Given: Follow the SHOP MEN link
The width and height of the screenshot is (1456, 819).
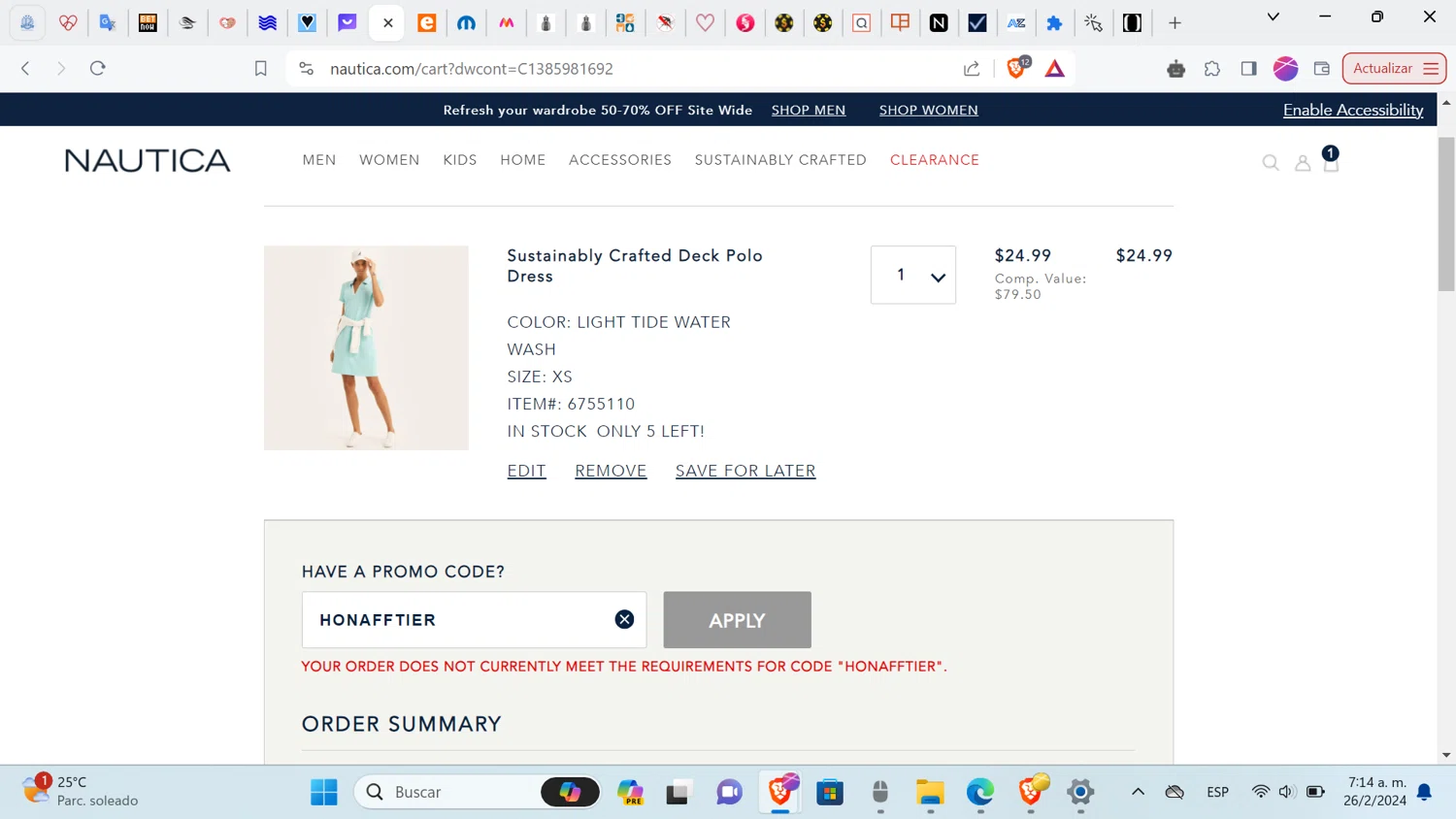Looking at the screenshot, I should click(809, 111).
